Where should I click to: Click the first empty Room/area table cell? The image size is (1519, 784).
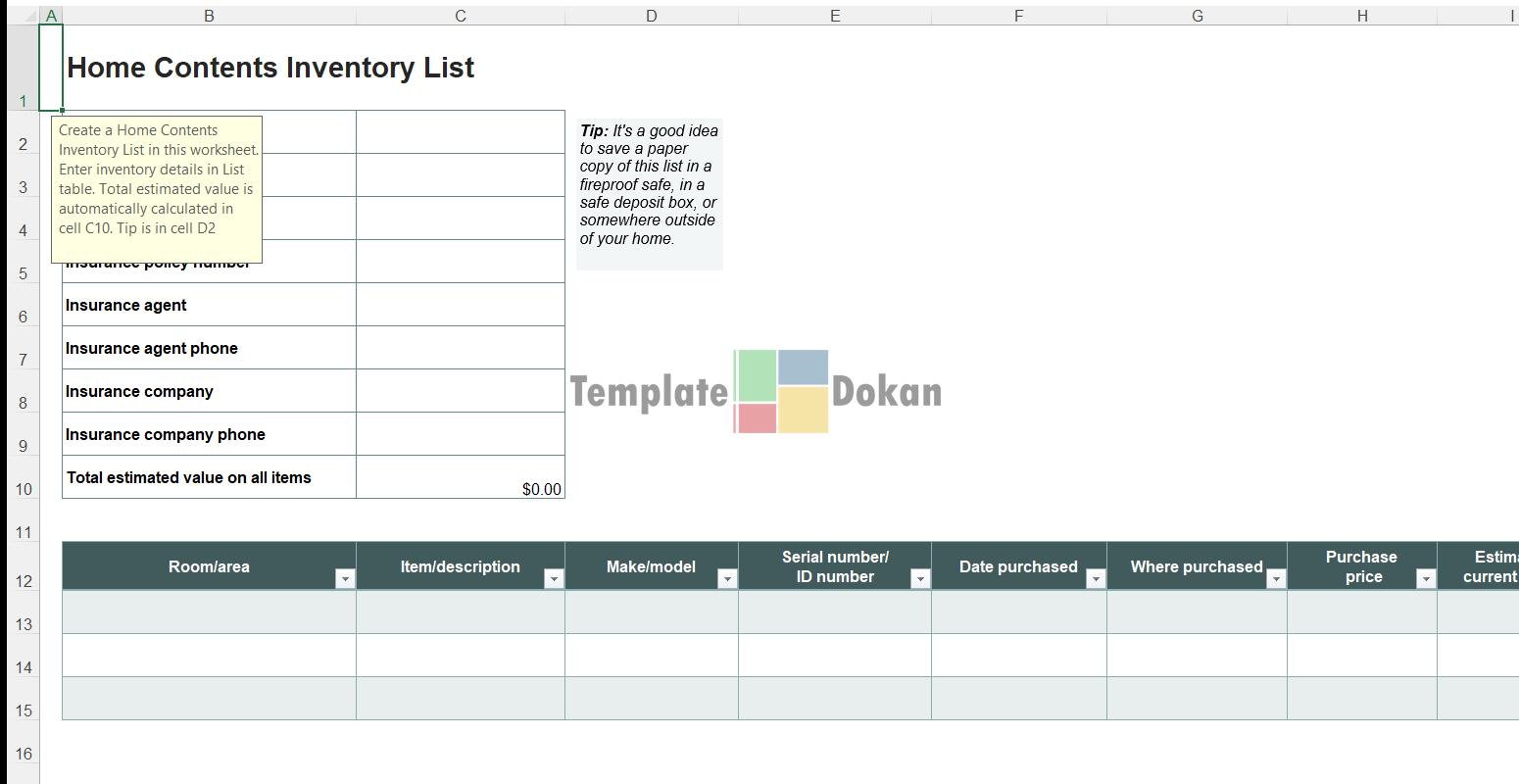tap(209, 612)
